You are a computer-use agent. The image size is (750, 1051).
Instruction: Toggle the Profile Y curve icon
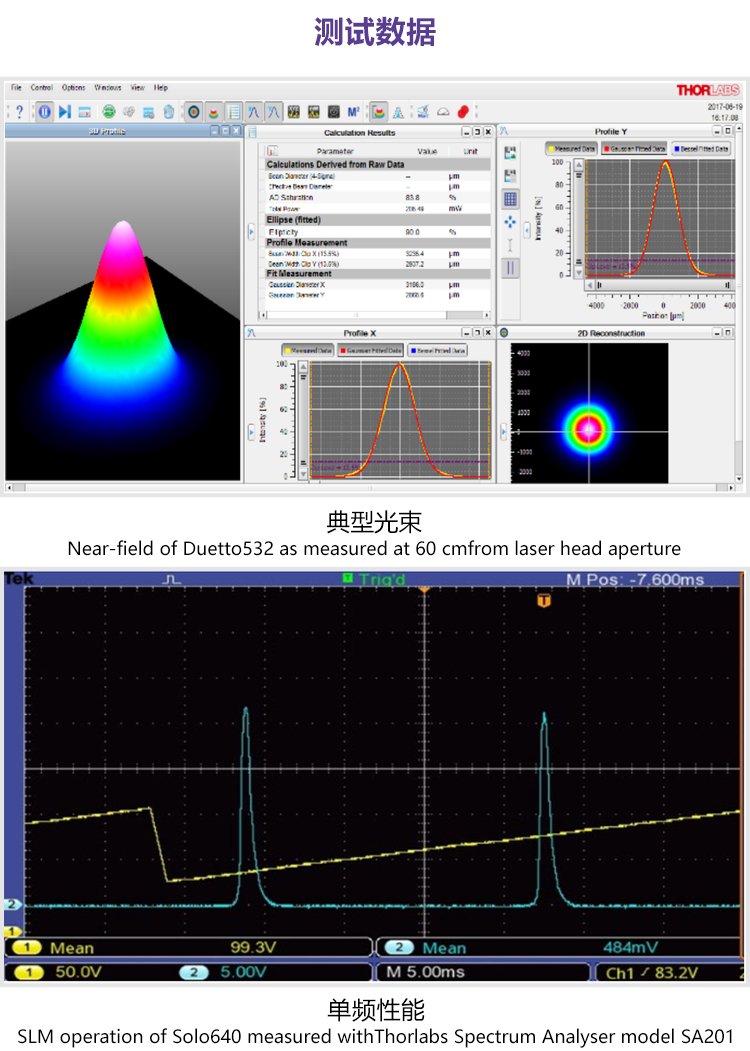click(273, 112)
